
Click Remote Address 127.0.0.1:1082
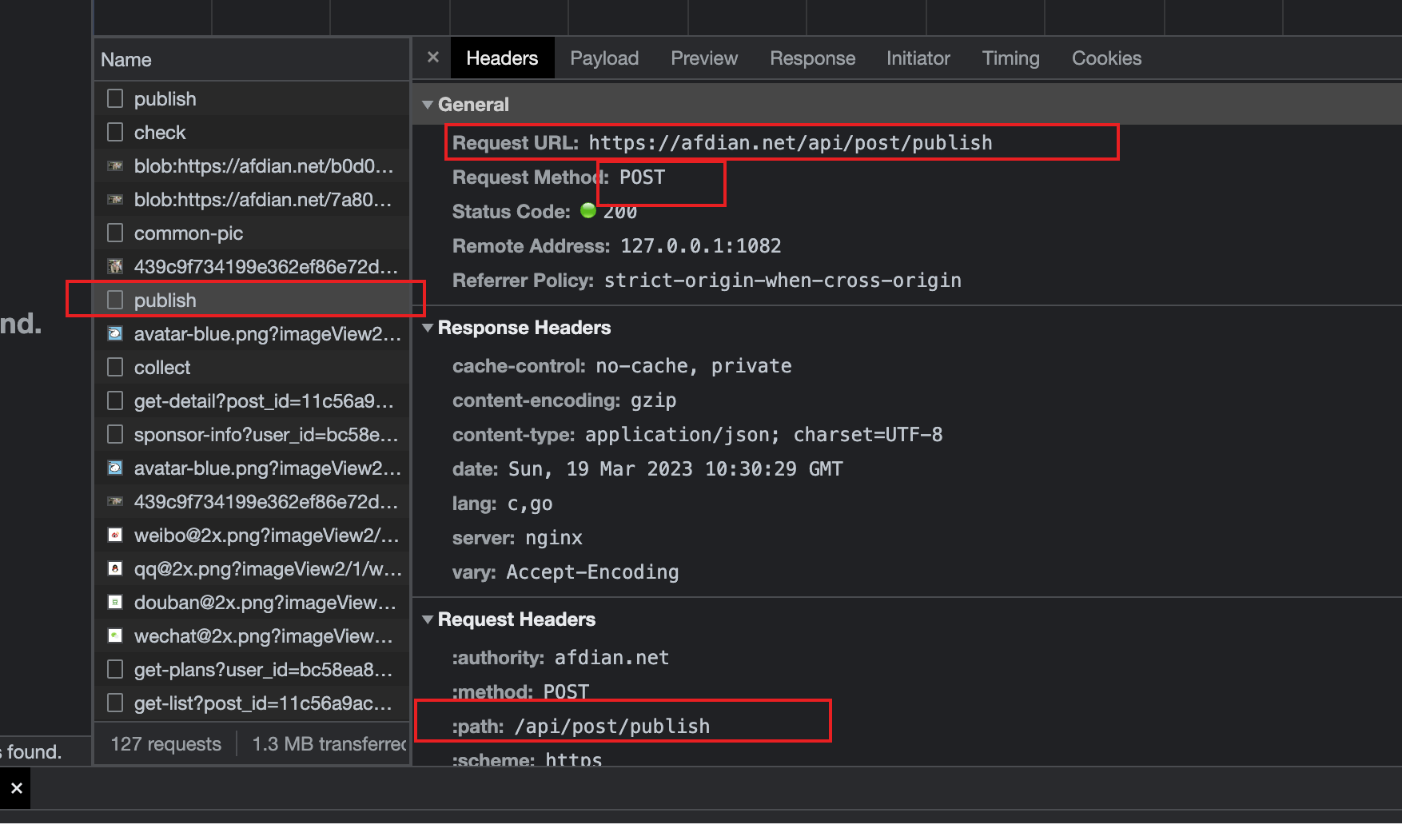[701, 246]
